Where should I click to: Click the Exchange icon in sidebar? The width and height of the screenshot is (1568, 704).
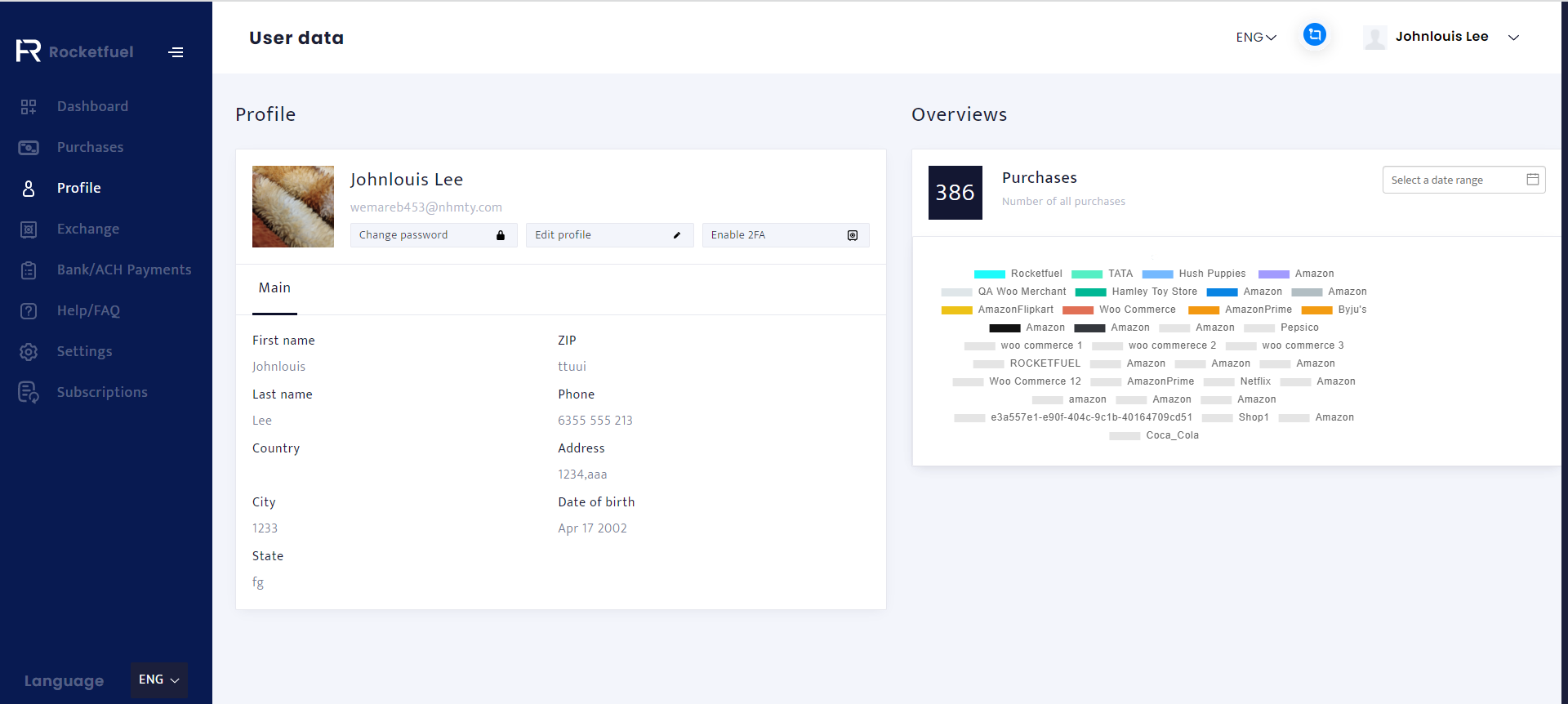point(29,229)
